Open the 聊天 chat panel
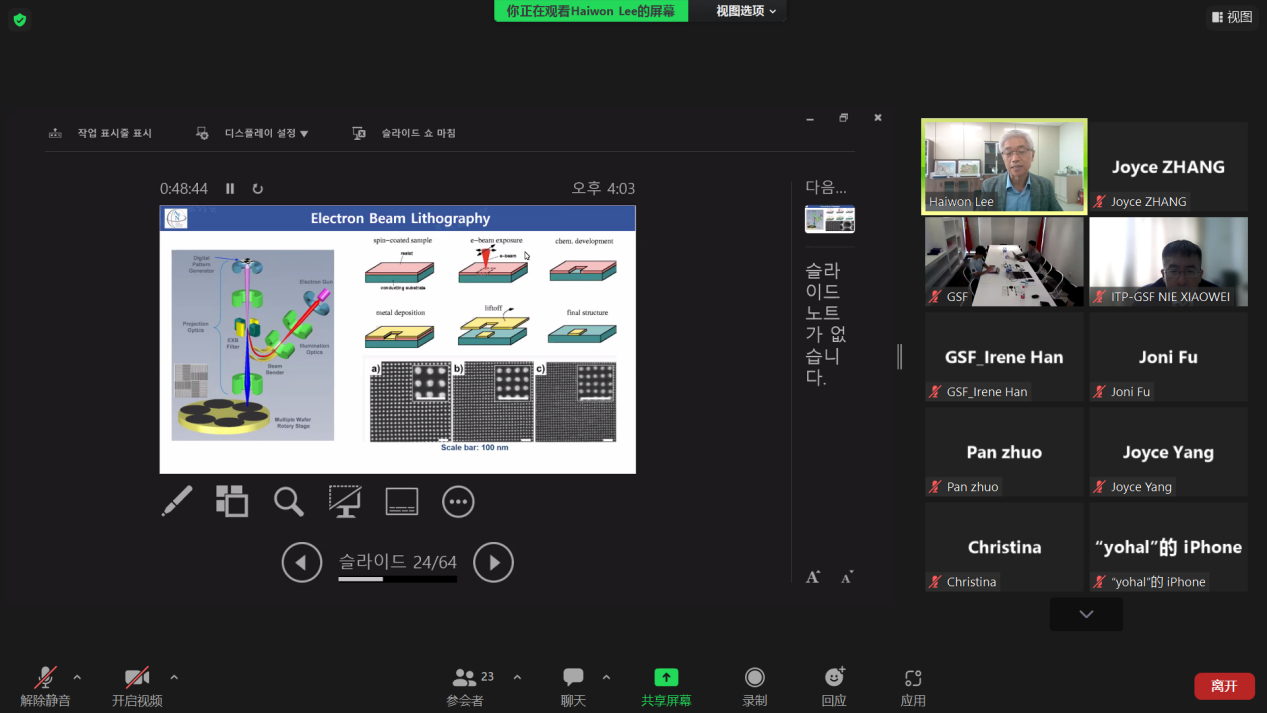Screen dimensions: 1267x713 pyautogui.click(x=573, y=686)
